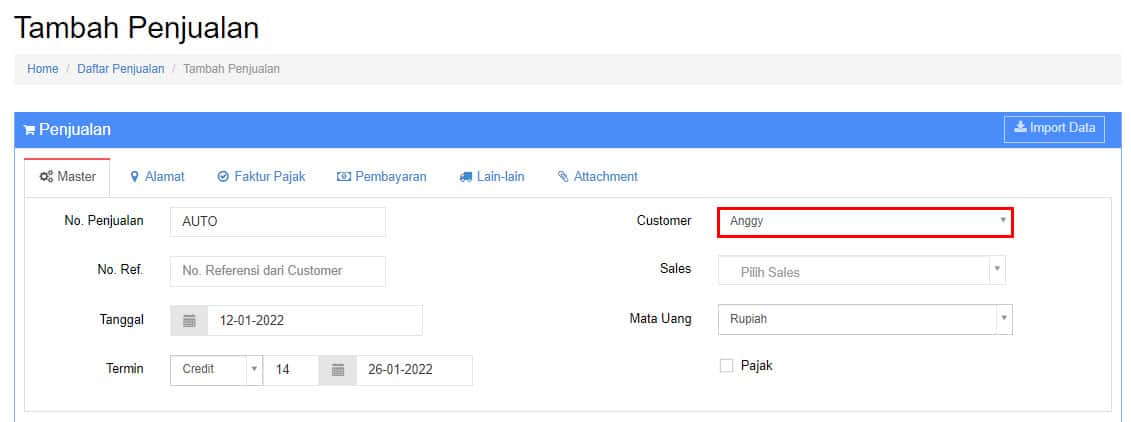This screenshot has height=422, width=1131.
Task: Click the gears icon on Master tab
Action: [45, 177]
